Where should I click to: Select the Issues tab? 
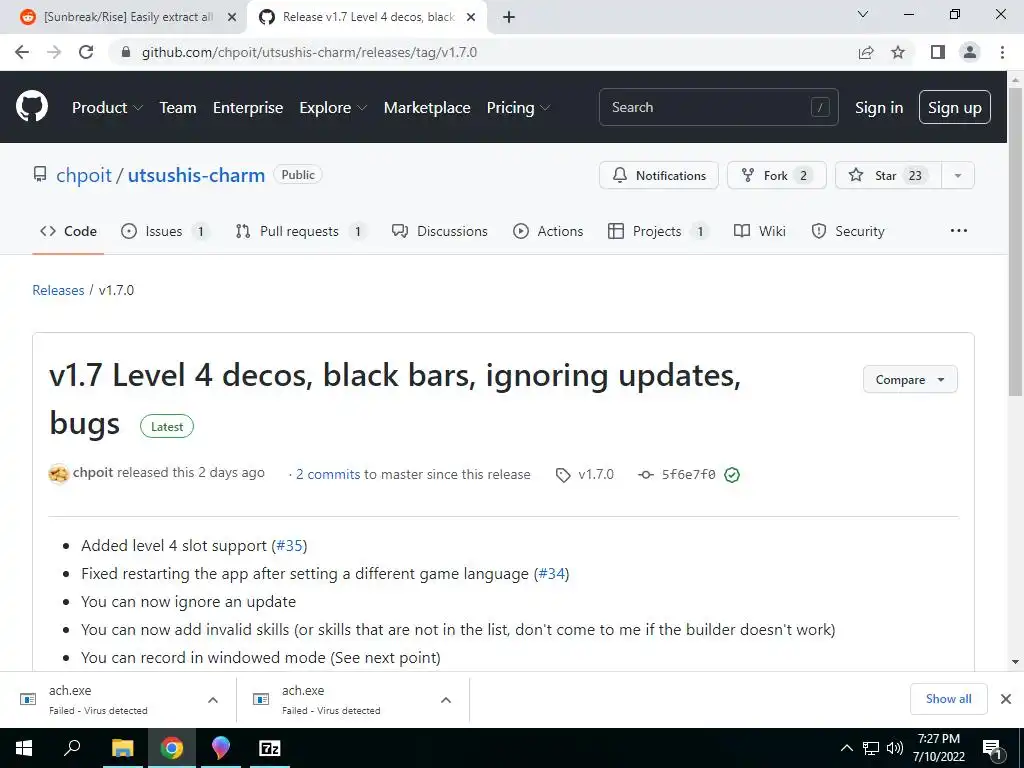tap(165, 231)
